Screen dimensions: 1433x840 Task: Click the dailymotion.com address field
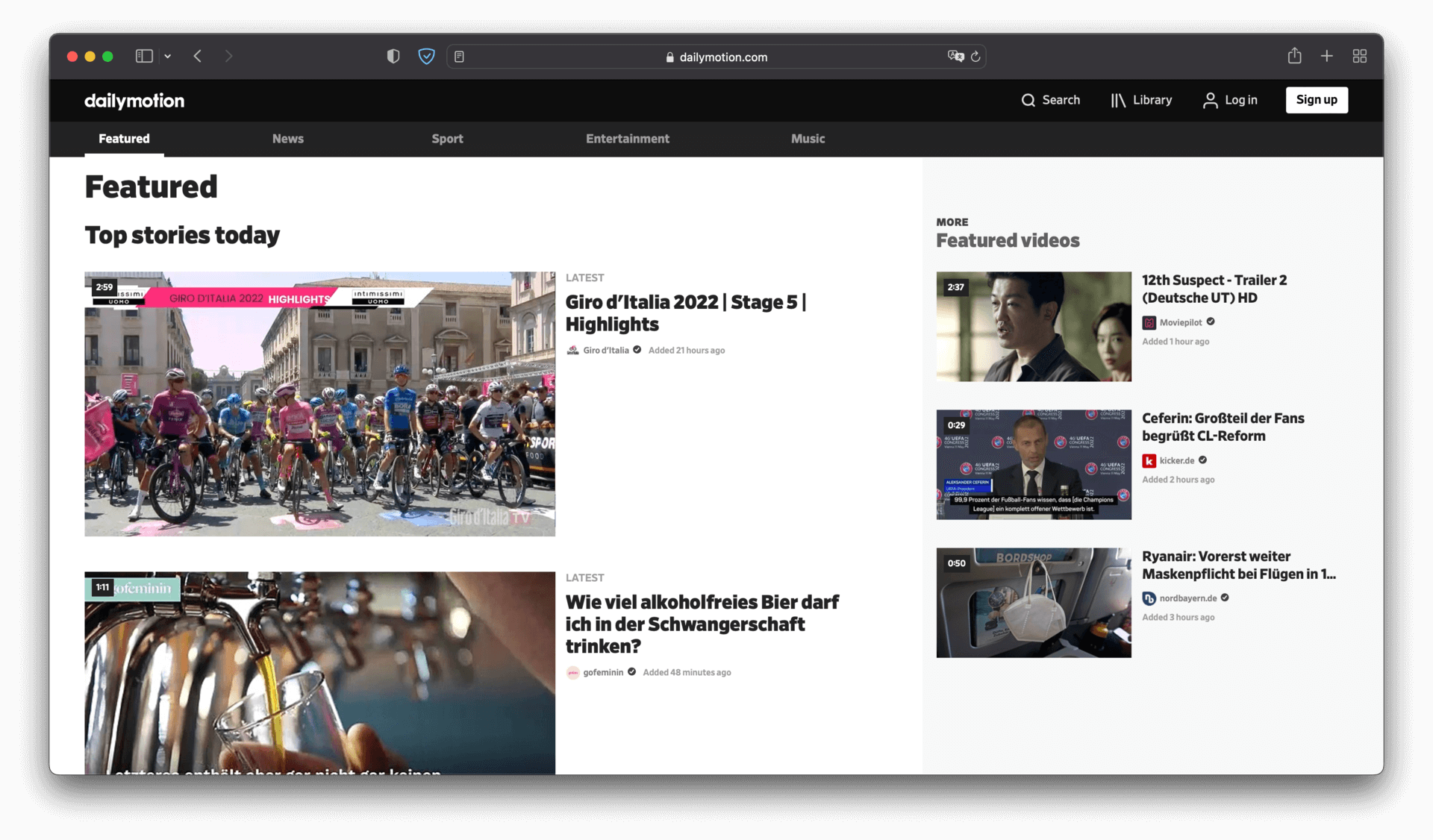(x=716, y=57)
